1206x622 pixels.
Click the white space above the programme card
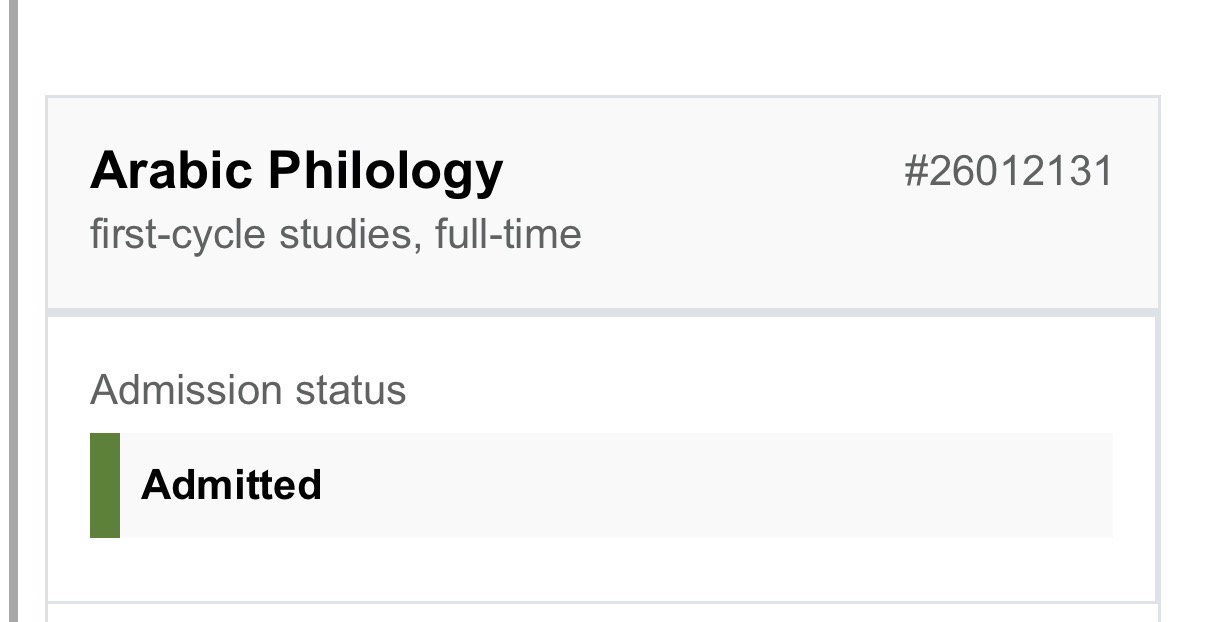[602, 48]
